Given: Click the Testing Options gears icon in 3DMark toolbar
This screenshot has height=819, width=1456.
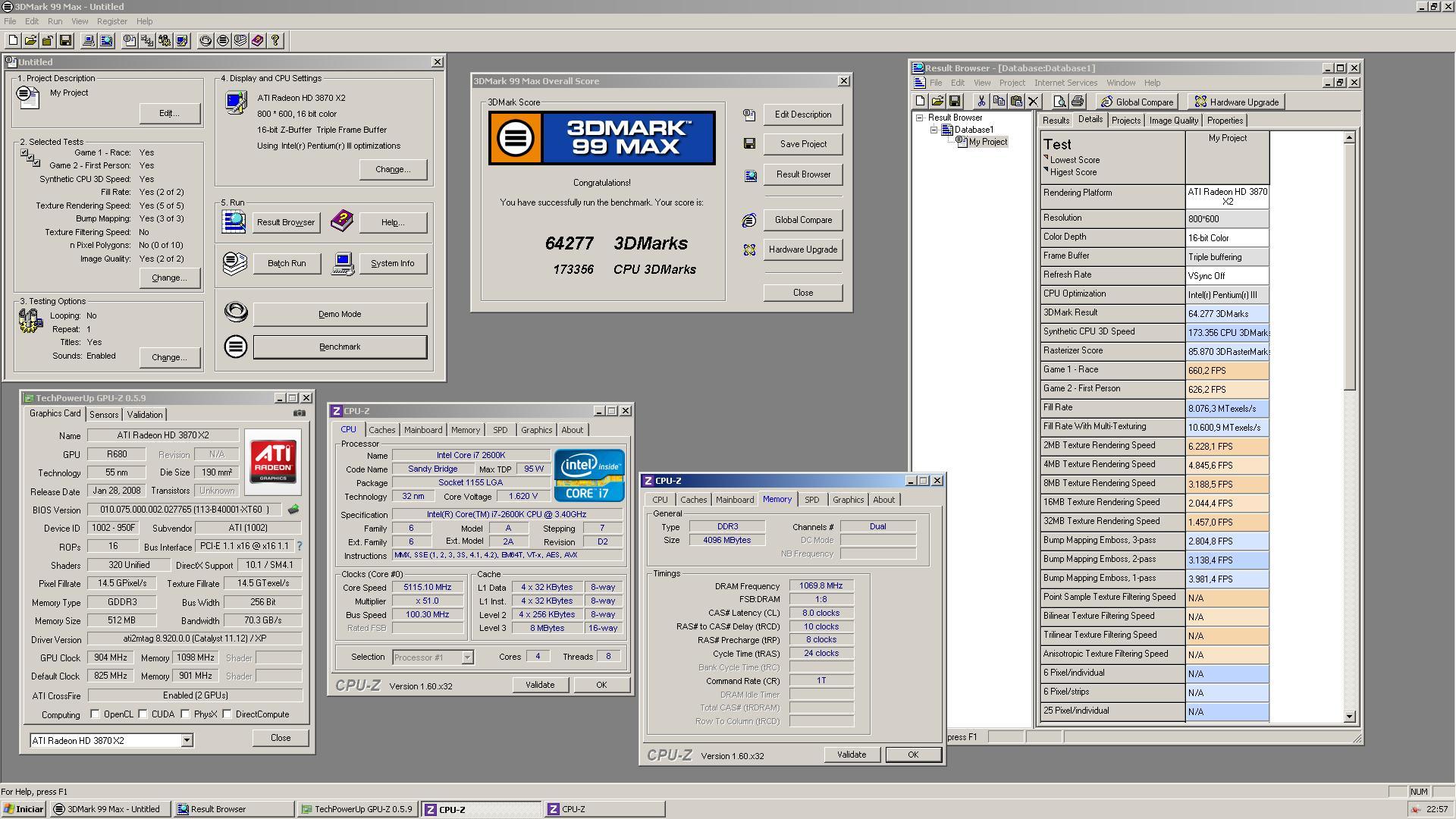Looking at the screenshot, I should (165, 41).
